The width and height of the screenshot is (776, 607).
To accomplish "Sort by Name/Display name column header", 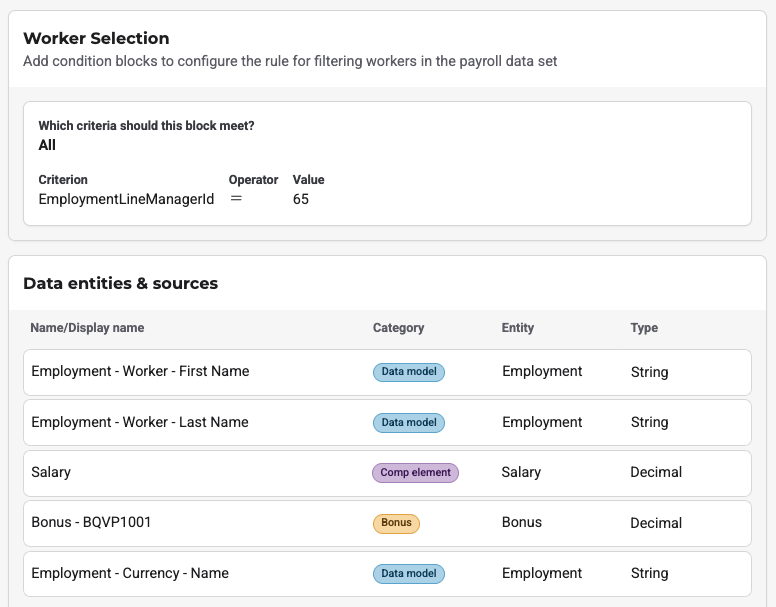I will click(x=87, y=328).
